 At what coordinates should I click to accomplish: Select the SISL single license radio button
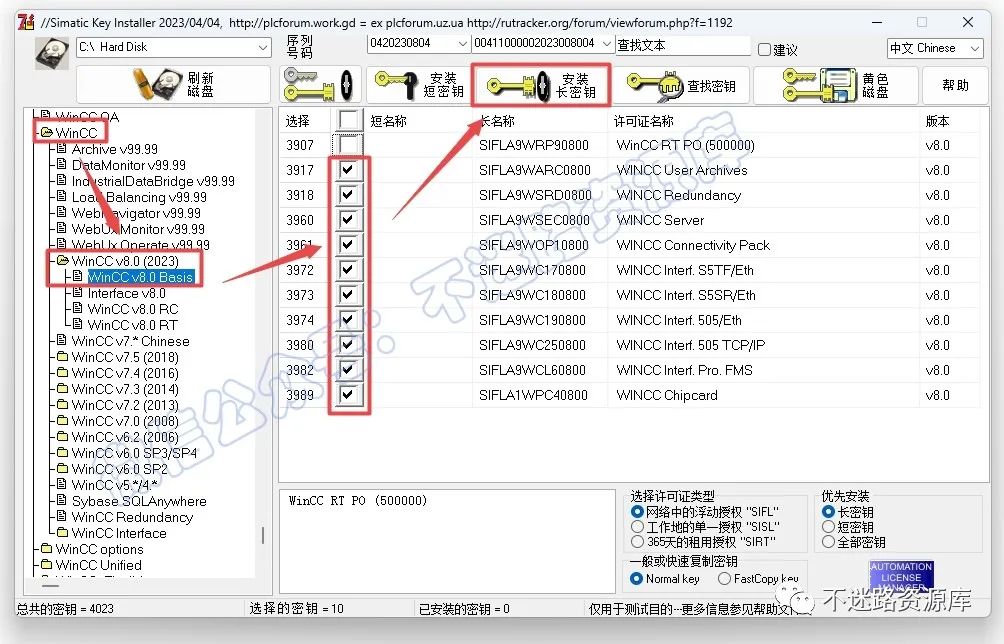[x=637, y=527]
